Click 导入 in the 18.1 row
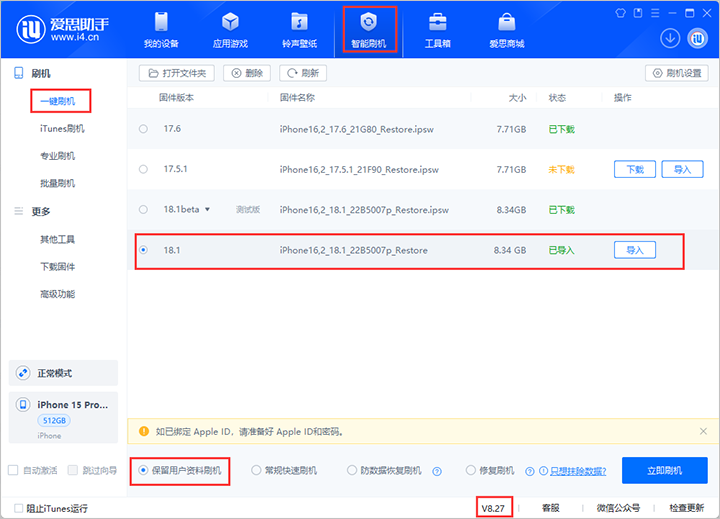The image size is (720, 519). click(635, 250)
